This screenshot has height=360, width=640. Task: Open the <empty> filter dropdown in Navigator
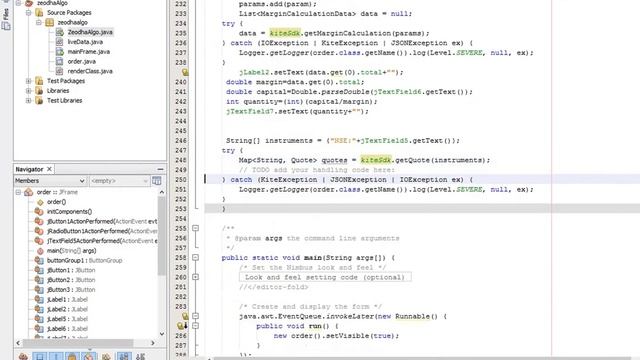119,180
